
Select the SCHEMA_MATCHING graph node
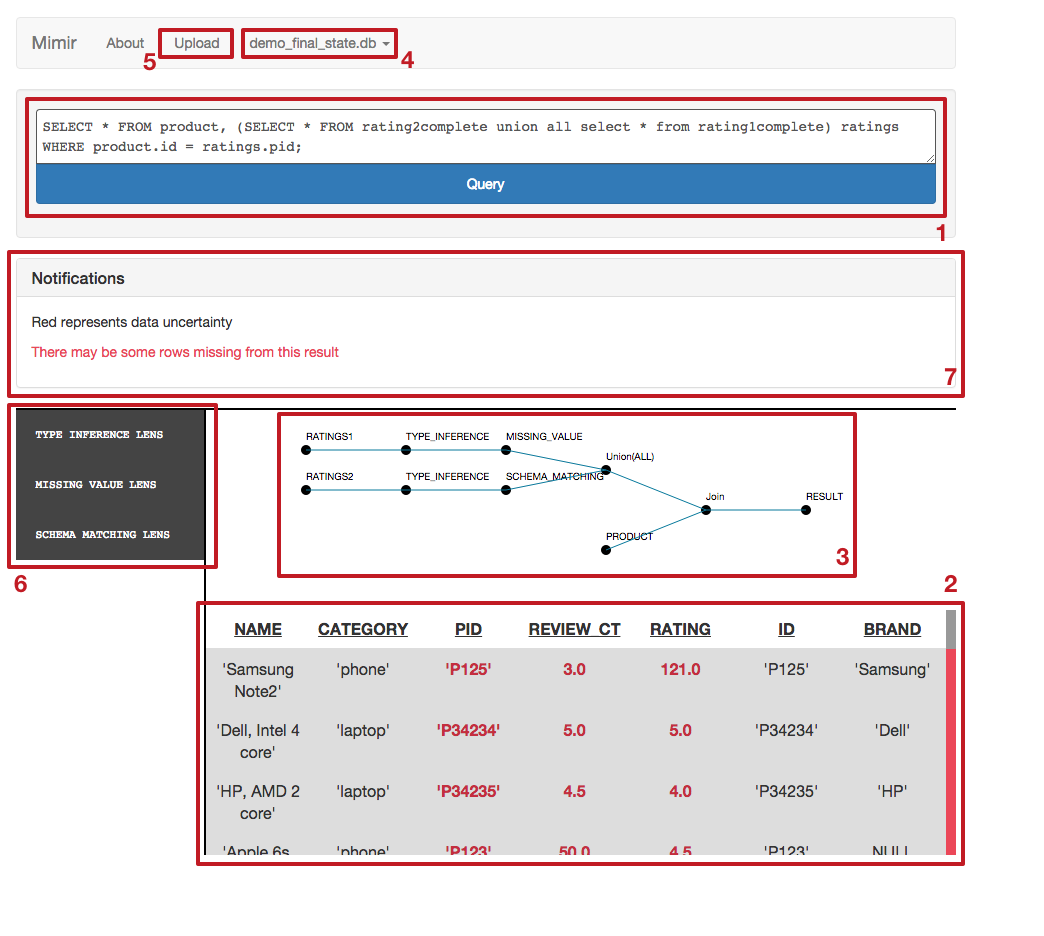pos(506,490)
